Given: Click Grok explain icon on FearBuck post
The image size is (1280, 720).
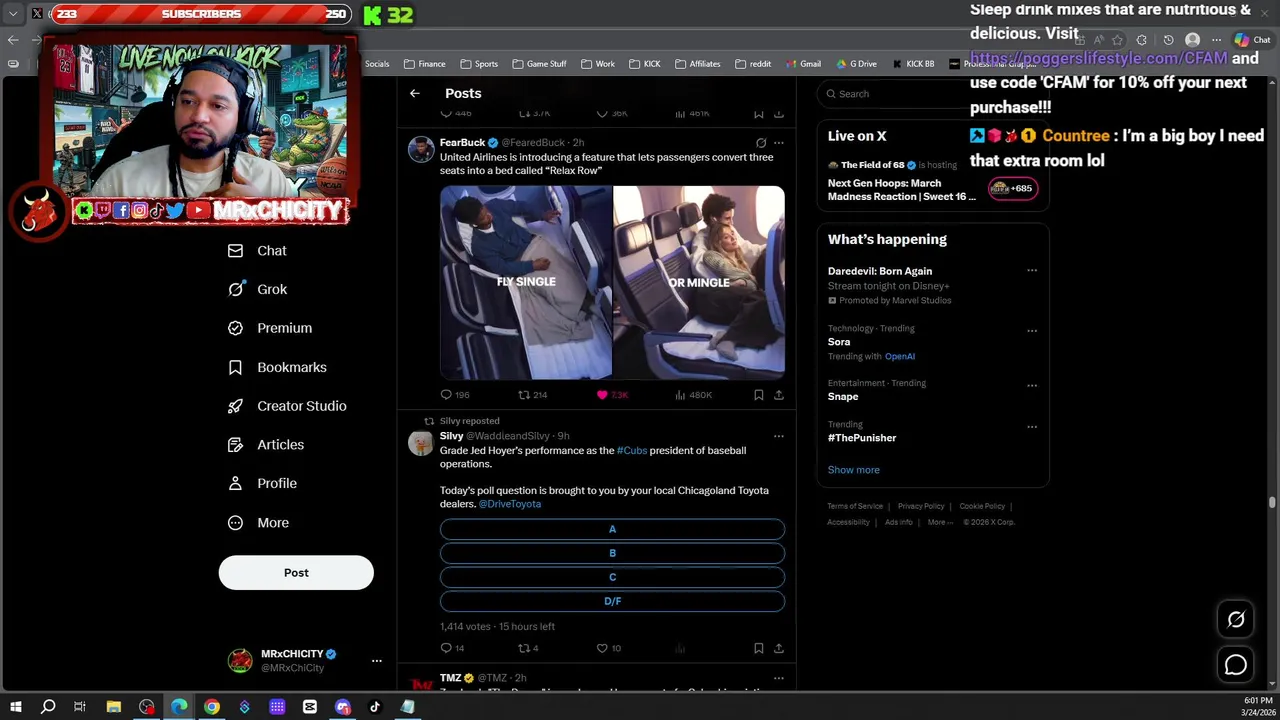Looking at the screenshot, I should point(761,143).
